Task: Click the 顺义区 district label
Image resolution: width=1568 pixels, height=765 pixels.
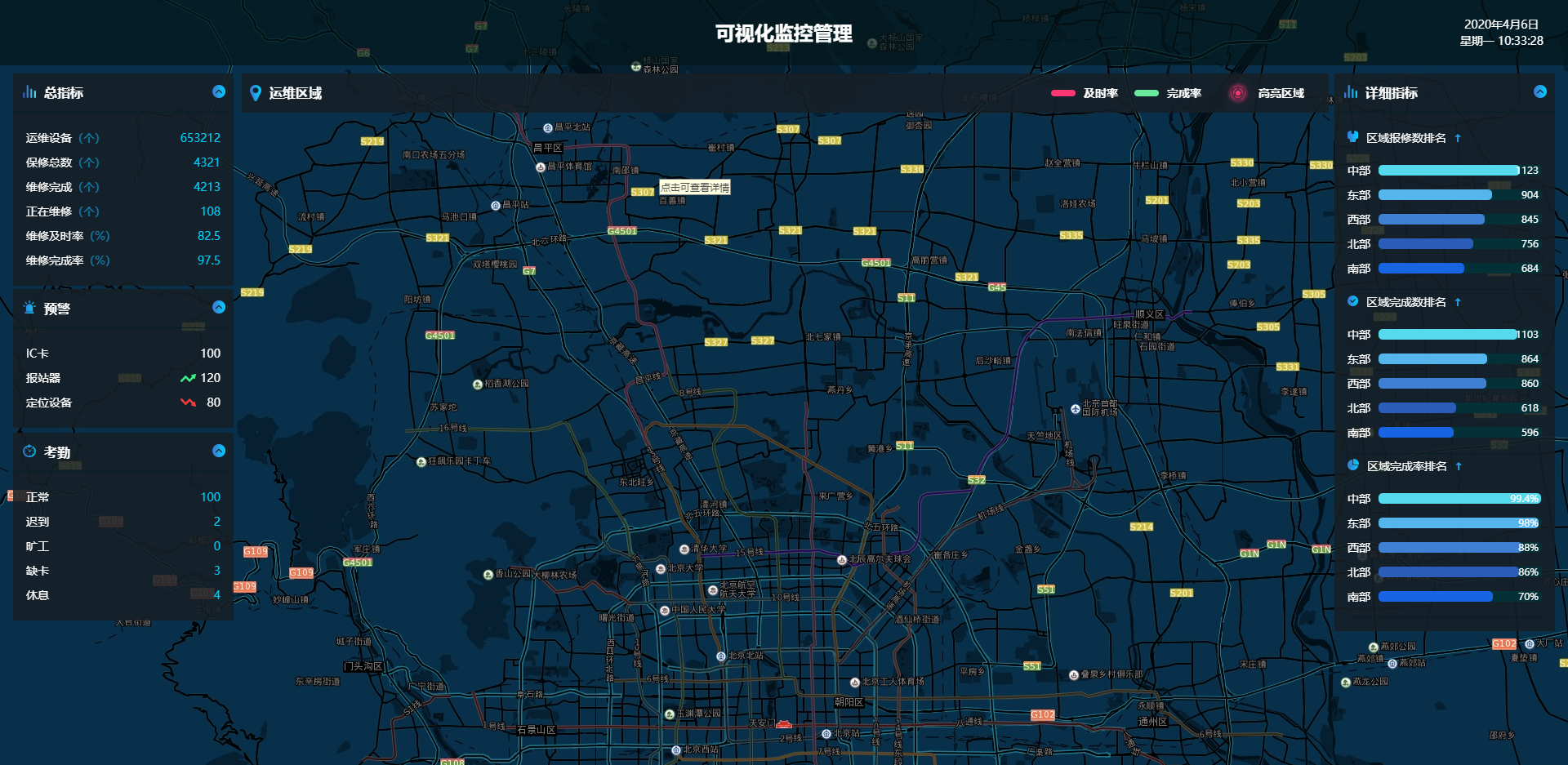Action: pyautogui.click(x=1150, y=315)
